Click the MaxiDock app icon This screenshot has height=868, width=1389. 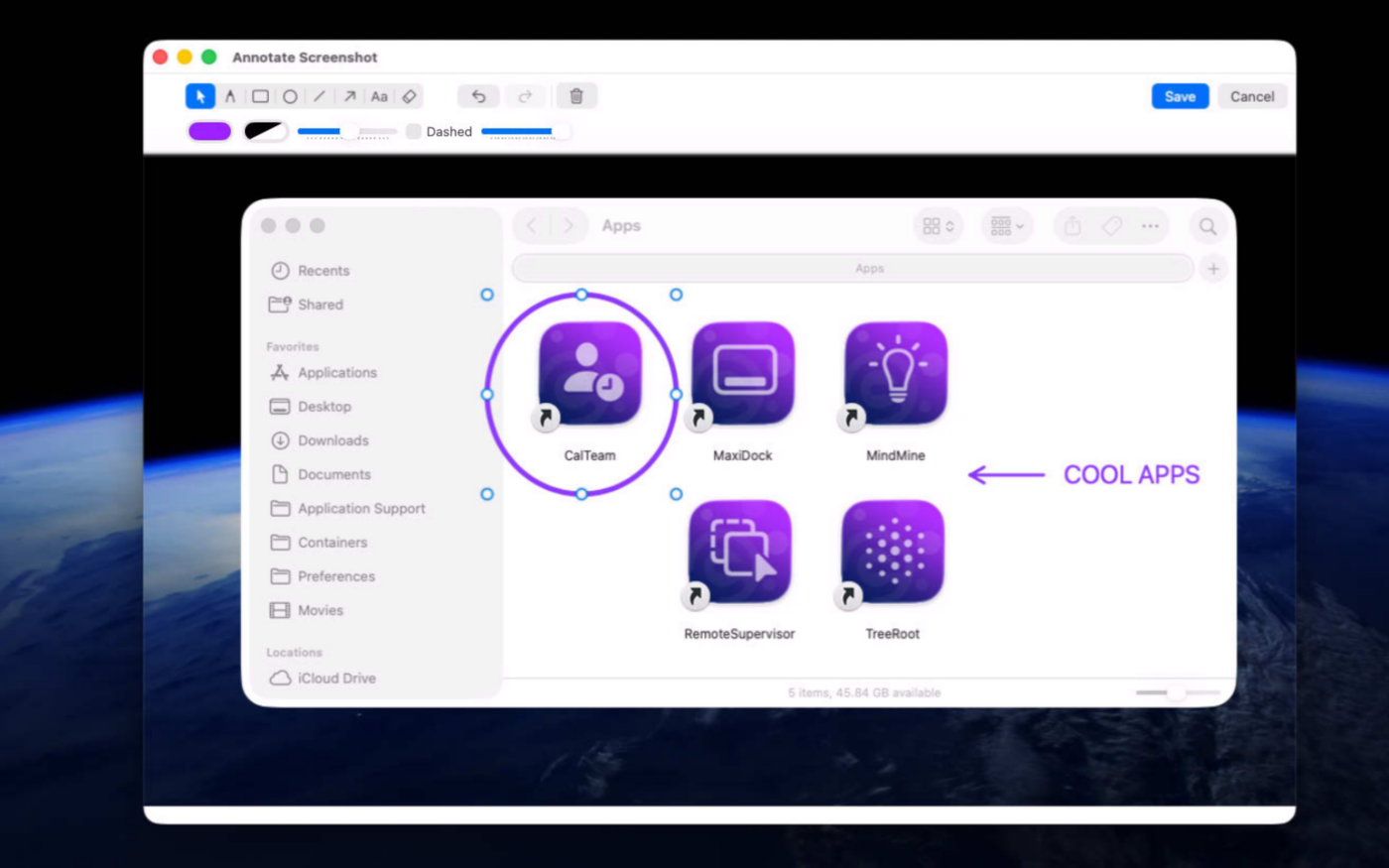tap(743, 374)
